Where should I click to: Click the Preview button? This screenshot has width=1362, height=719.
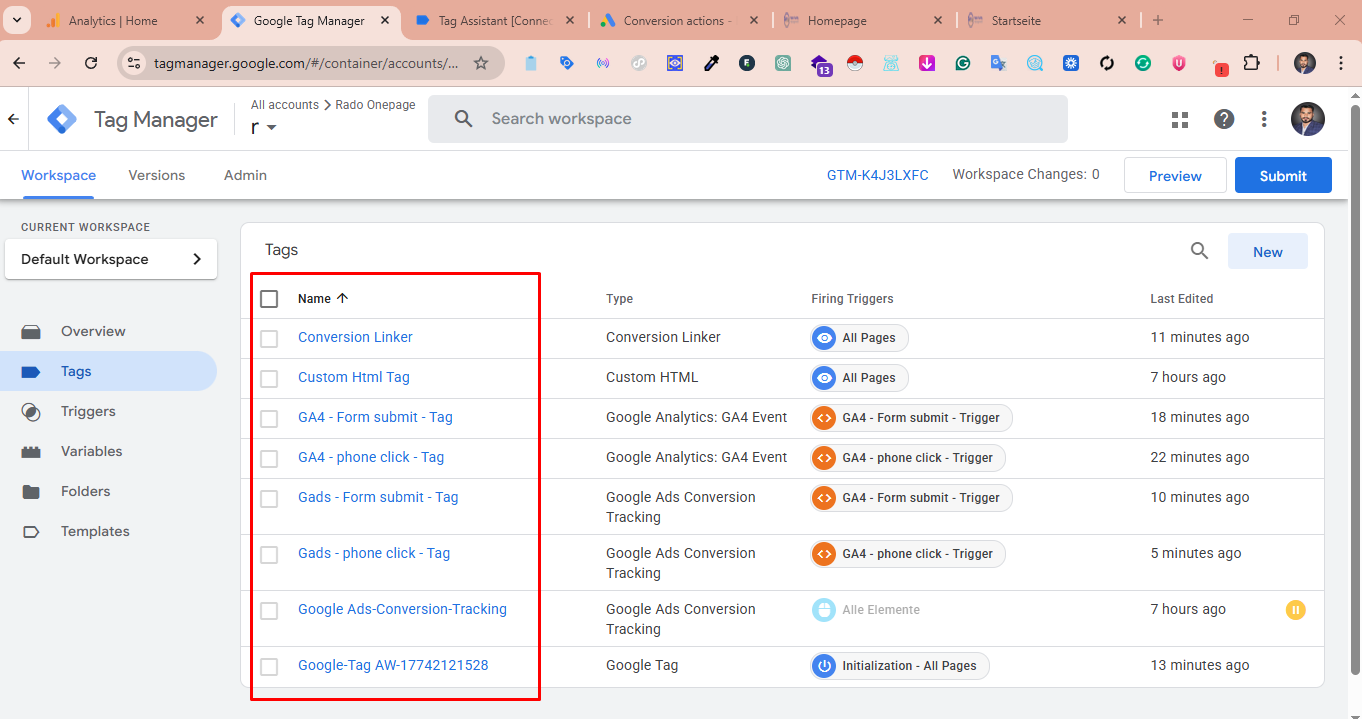(1175, 175)
